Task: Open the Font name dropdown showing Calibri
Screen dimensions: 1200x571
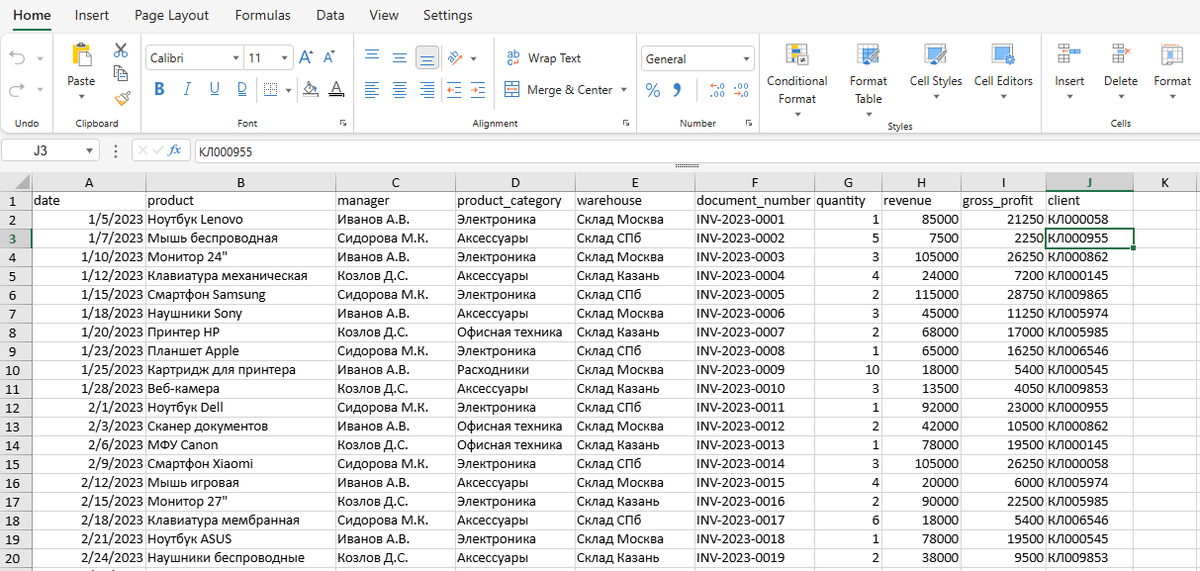Action: tap(236, 58)
